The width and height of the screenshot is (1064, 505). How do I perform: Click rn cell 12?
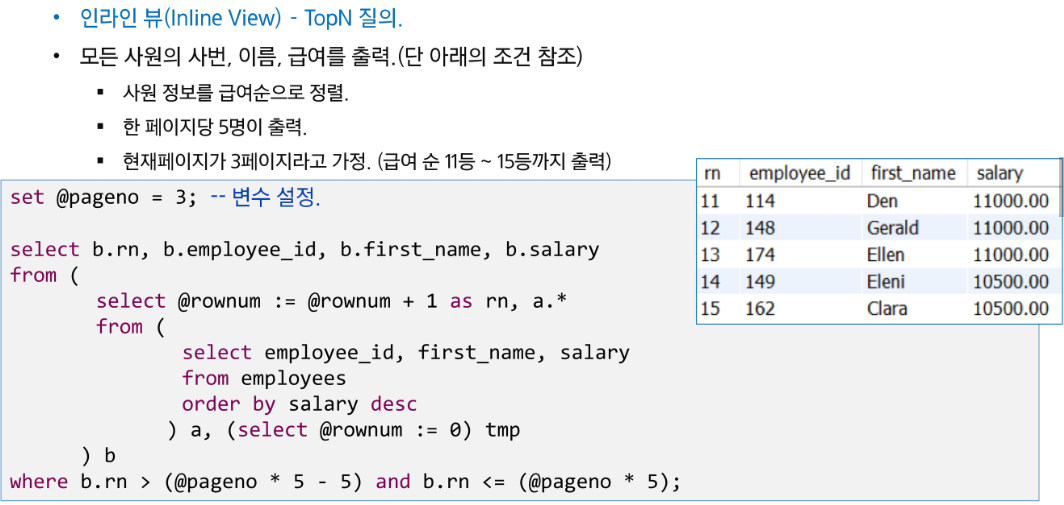coord(710,228)
